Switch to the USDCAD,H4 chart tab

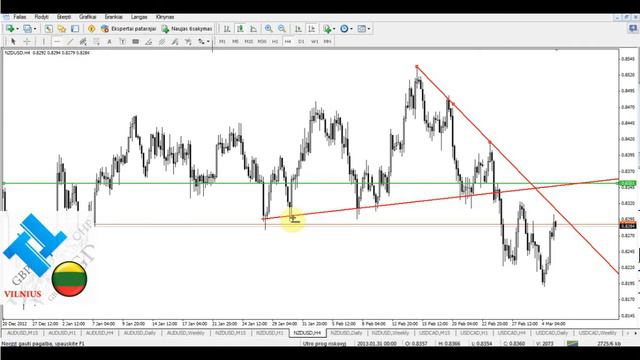click(x=511, y=333)
